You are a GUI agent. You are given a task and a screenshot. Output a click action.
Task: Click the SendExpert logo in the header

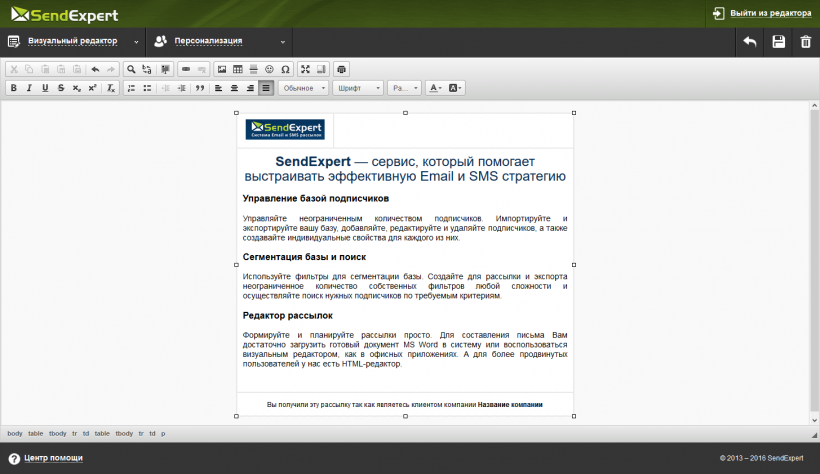point(65,15)
